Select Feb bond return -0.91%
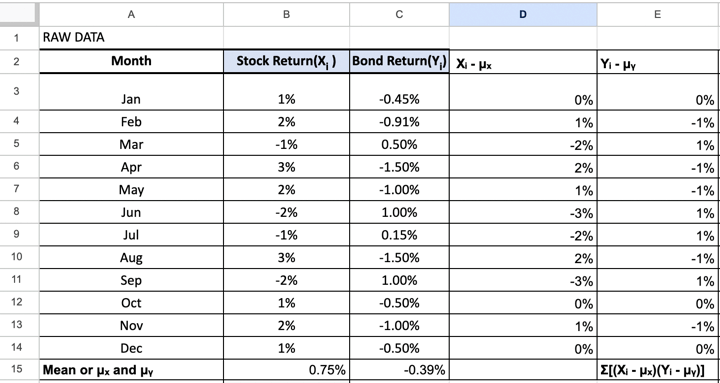This screenshot has height=383, width=720. pyautogui.click(x=399, y=122)
